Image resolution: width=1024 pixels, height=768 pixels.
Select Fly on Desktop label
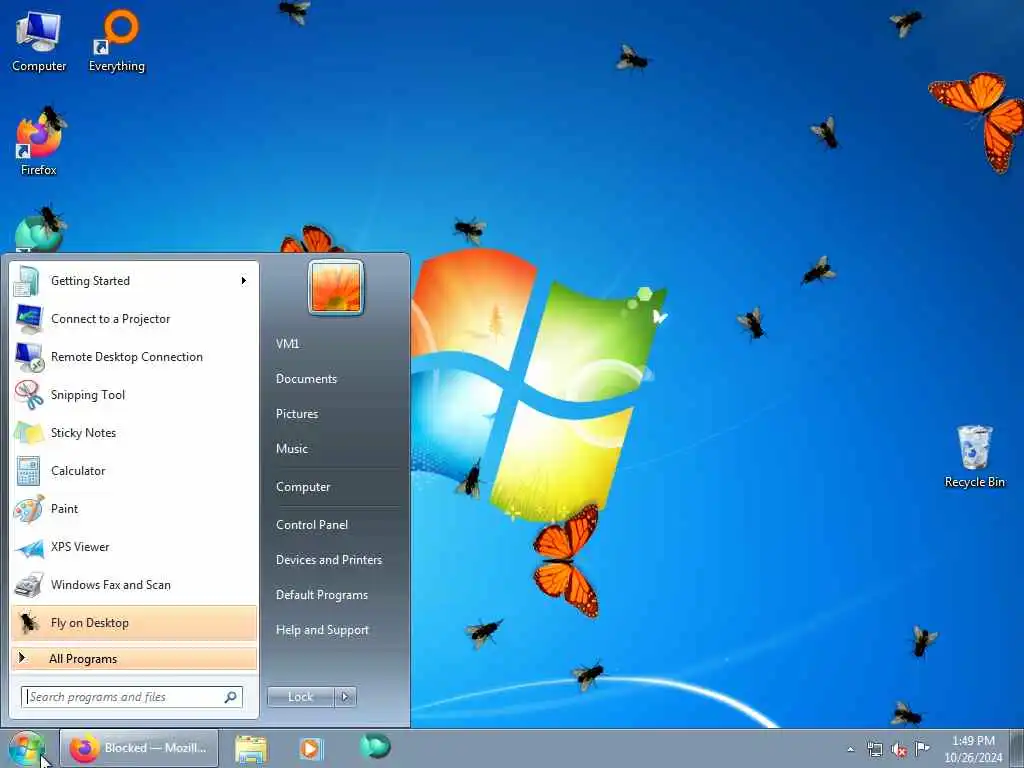click(x=89, y=623)
